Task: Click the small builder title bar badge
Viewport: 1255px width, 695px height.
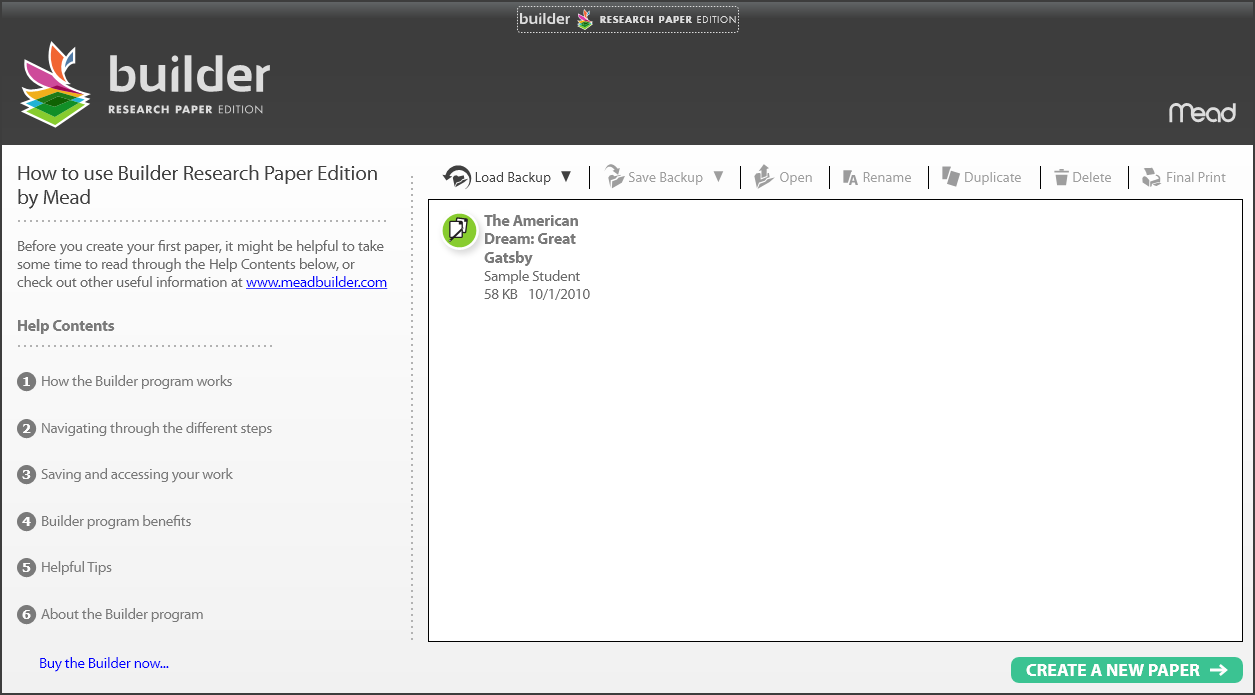Action: [x=628, y=19]
